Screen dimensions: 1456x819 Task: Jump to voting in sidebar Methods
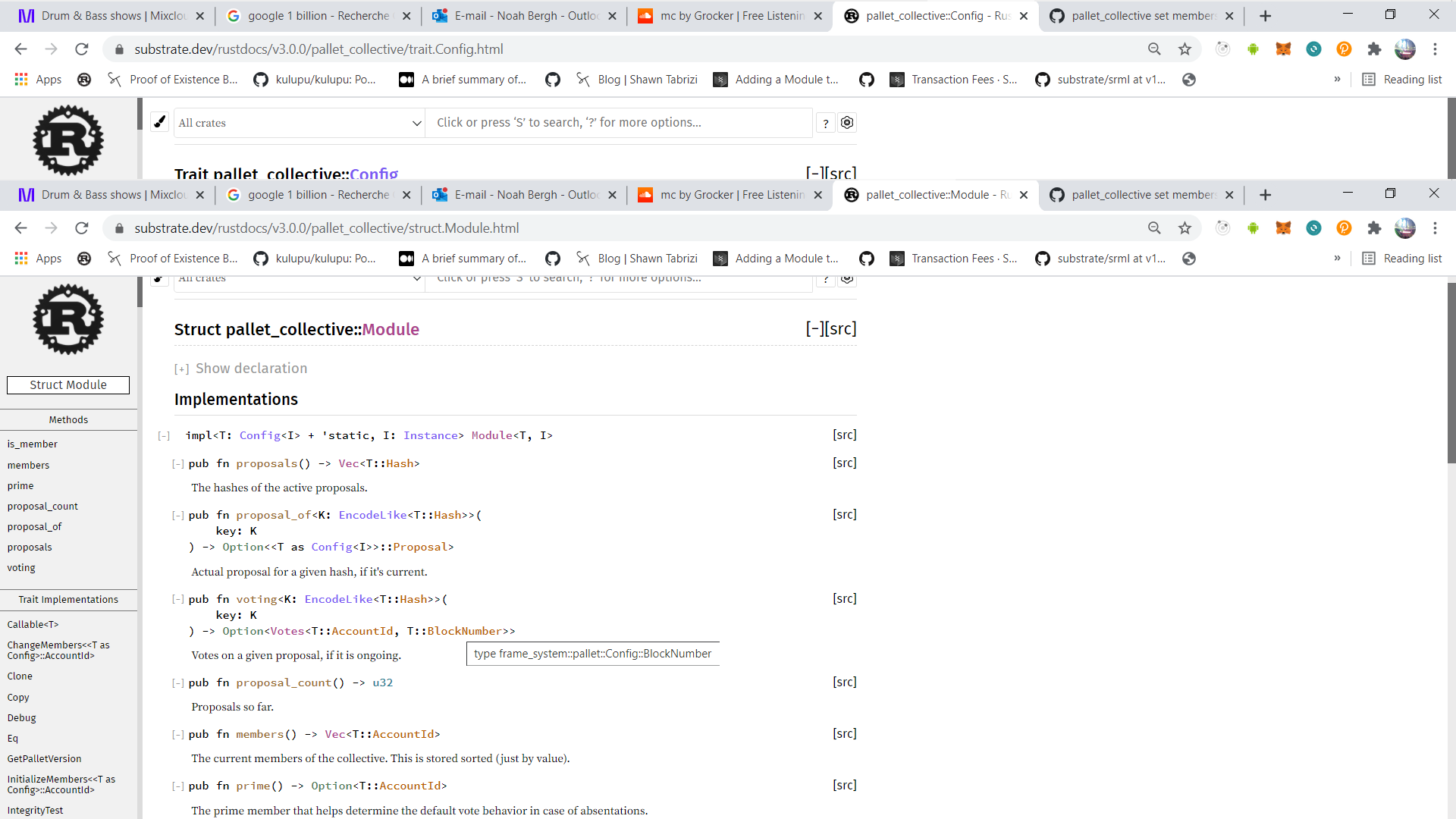[21, 568]
